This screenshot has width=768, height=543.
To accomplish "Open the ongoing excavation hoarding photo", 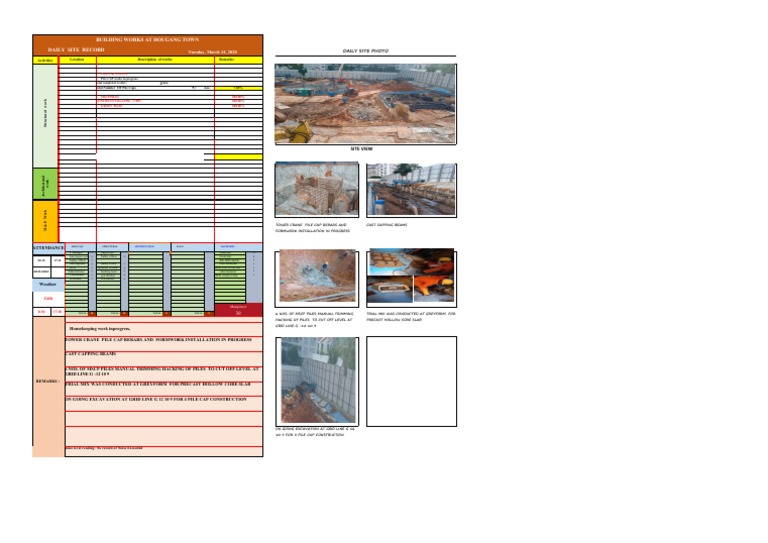I will pyautogui.click(x=317, y=381).
